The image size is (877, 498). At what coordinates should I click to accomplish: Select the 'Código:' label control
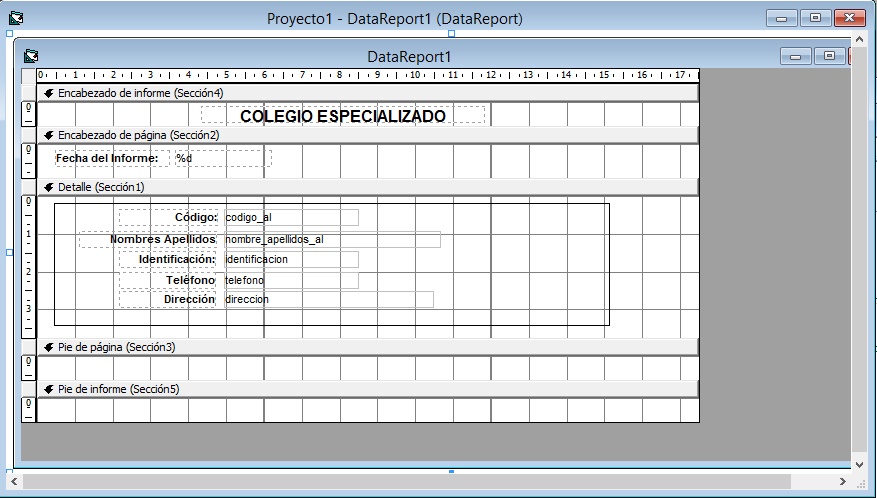click(x=168, y=217)
